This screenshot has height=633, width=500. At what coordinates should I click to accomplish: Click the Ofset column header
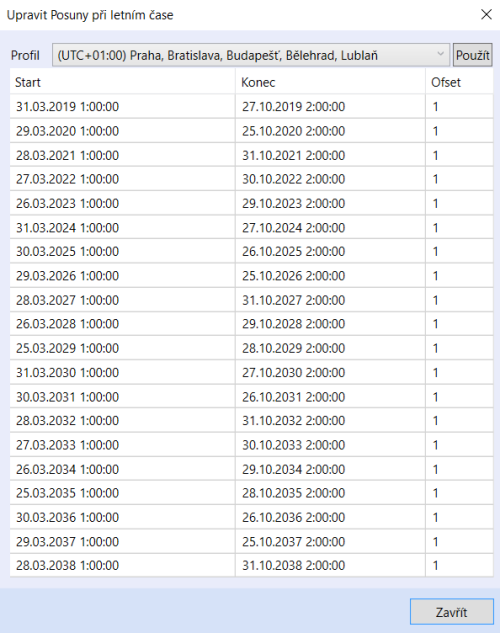(x=459, y=82)
